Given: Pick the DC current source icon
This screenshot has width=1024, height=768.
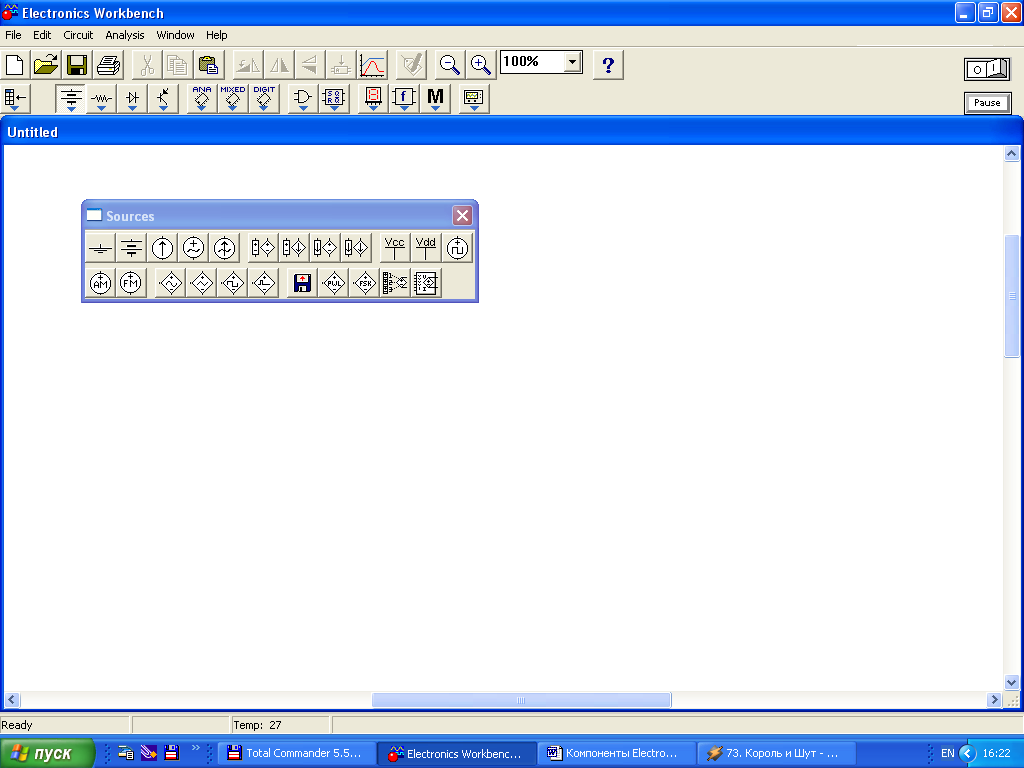Looking at the screenshot, I should [163, 248].
